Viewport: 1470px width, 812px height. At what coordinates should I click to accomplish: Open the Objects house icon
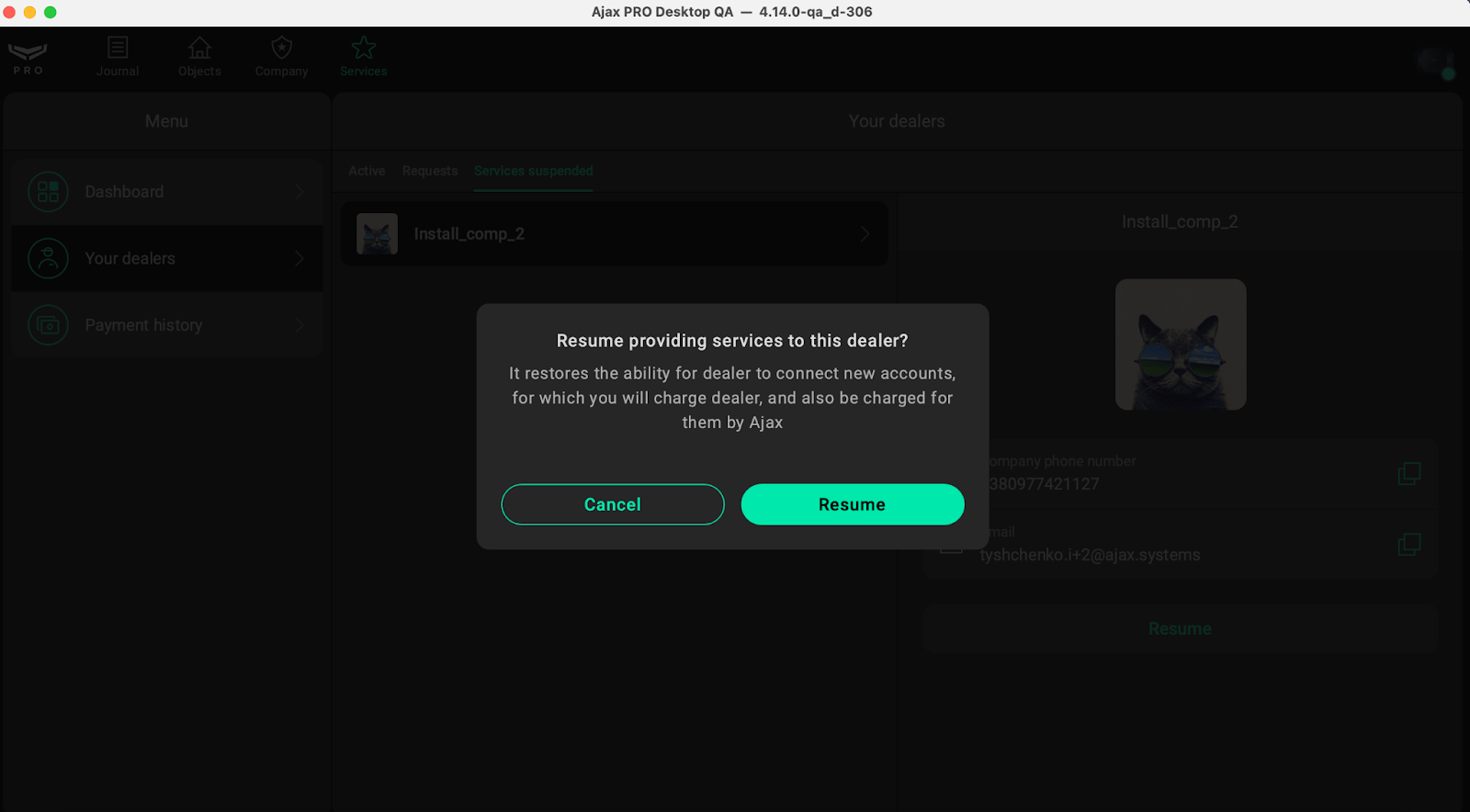pos(199,48)
